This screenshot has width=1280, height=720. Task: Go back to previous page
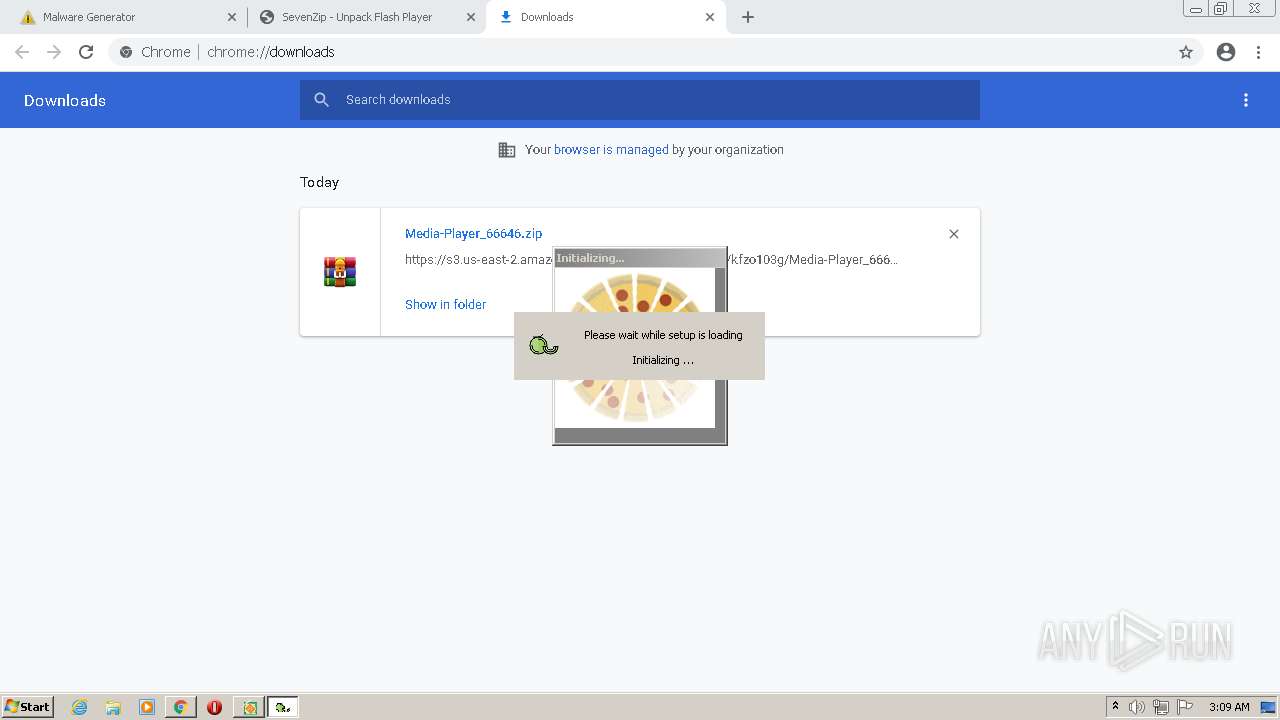tap(22, 52)
